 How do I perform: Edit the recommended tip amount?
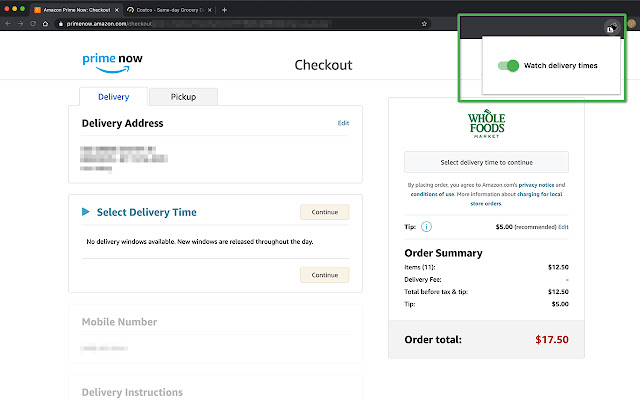[x=563, y=227]
